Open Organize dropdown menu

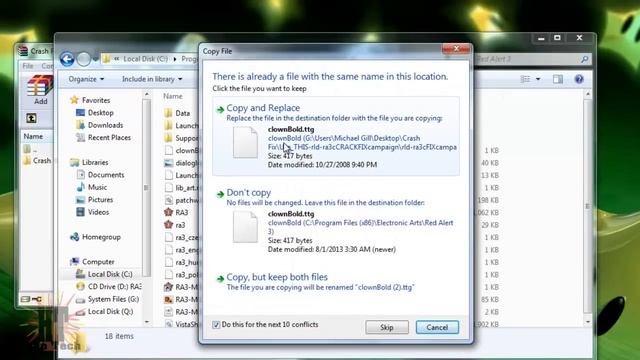tap(86, 79)
